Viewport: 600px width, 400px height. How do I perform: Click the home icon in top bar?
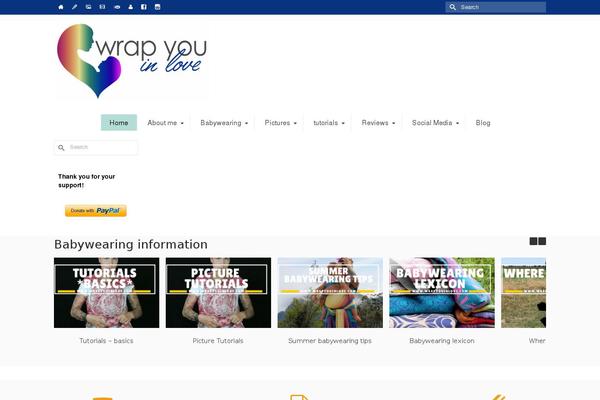61,7
